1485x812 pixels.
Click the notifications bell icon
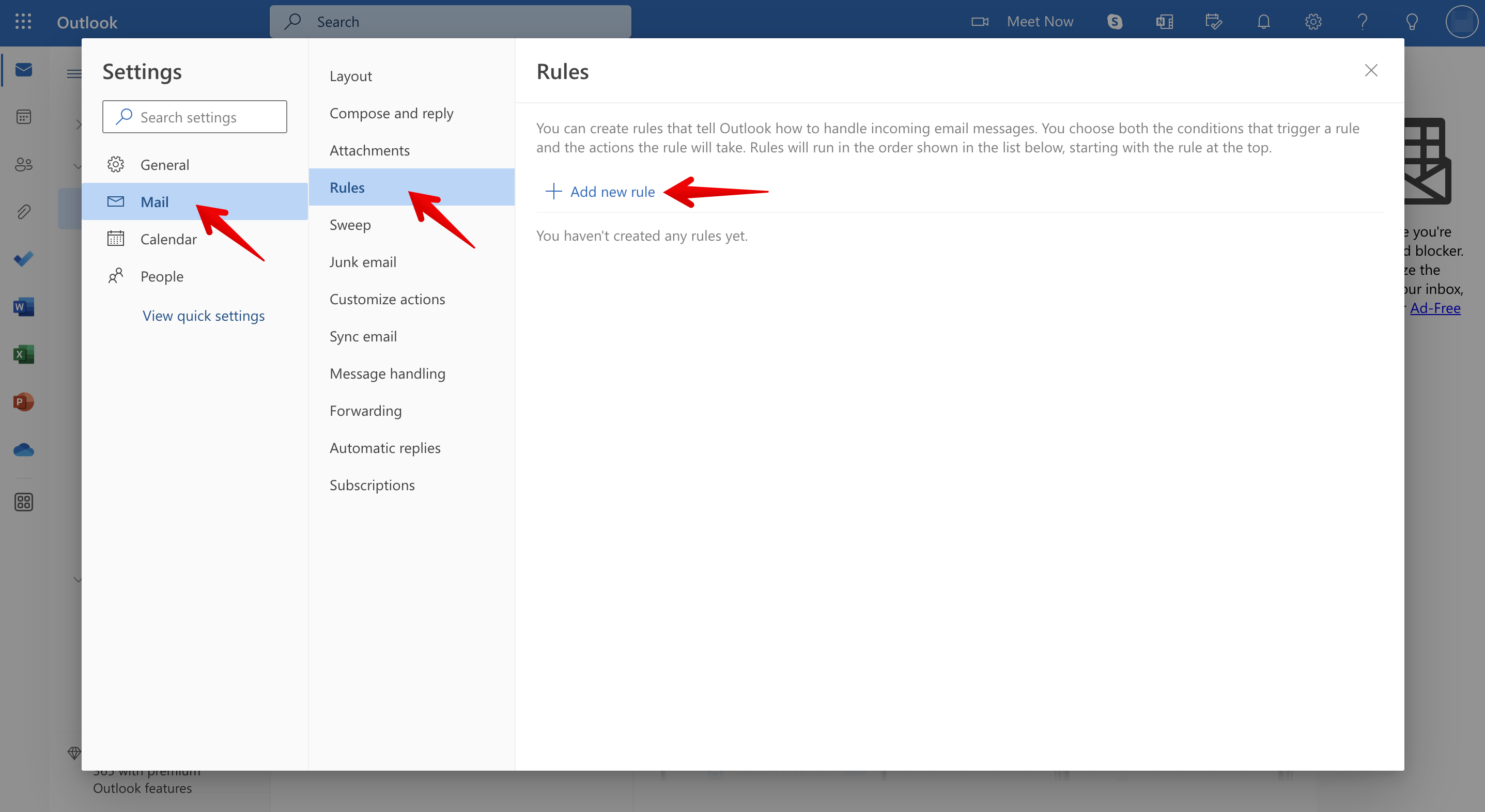(1262, 19)
